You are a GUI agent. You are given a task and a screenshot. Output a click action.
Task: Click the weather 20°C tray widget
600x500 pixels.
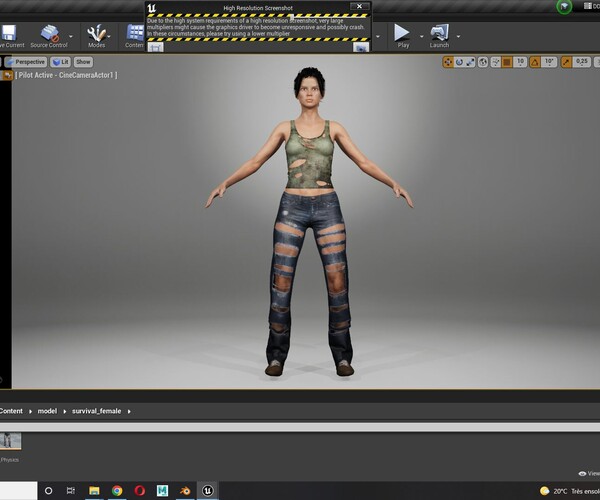pyautogui.click(x=569, y=491)
